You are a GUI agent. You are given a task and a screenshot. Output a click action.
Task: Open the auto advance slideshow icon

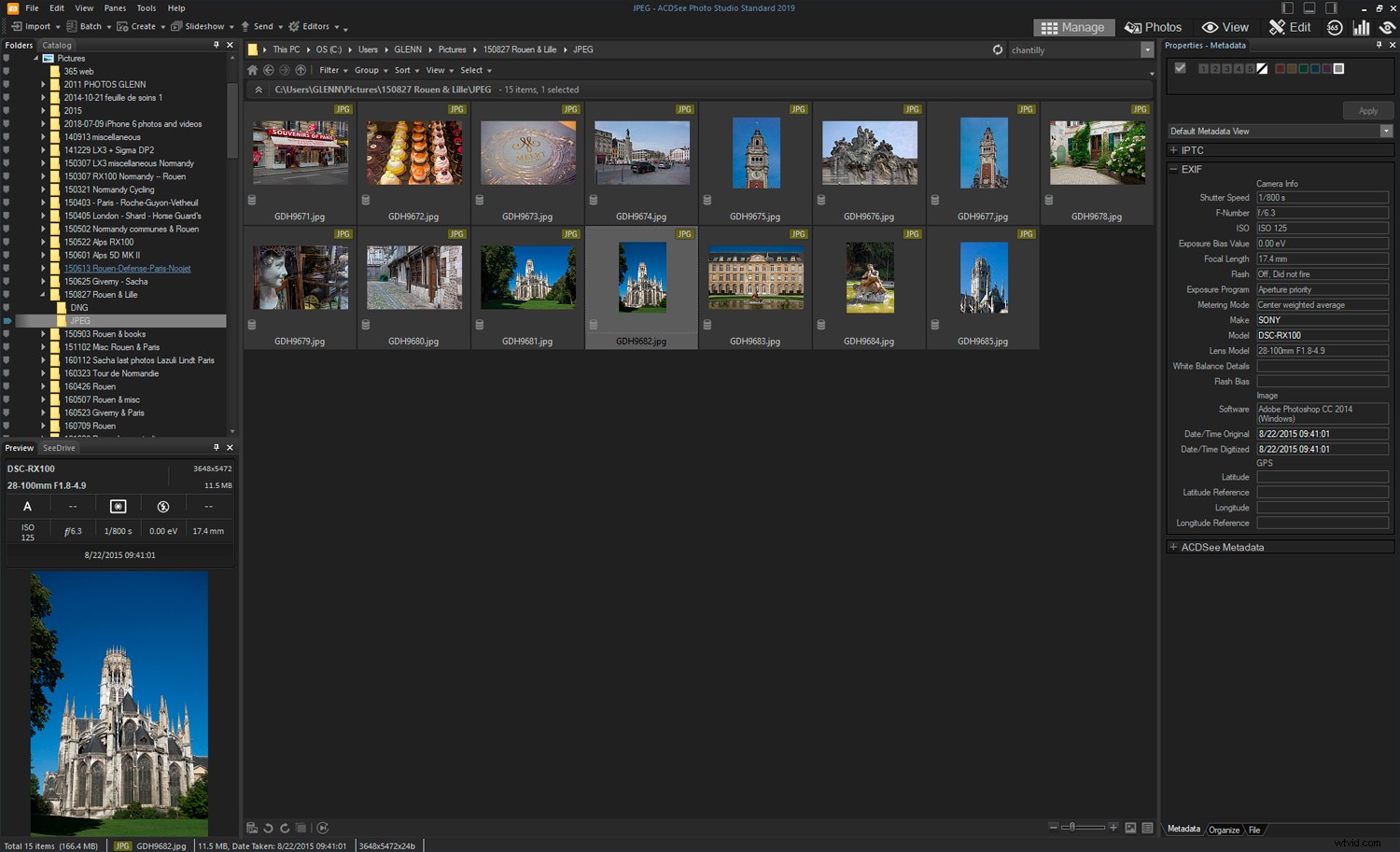[x=322, y=828]
